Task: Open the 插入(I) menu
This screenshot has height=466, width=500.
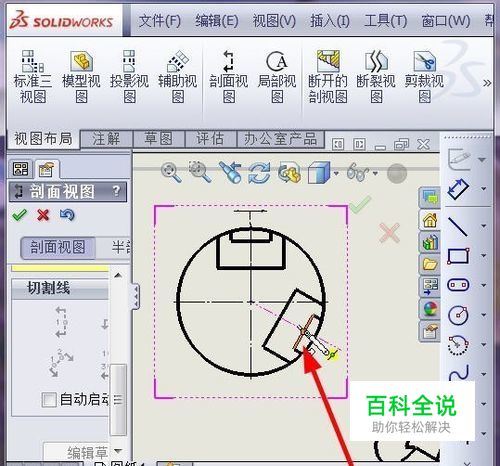Action: coord(330,21)
